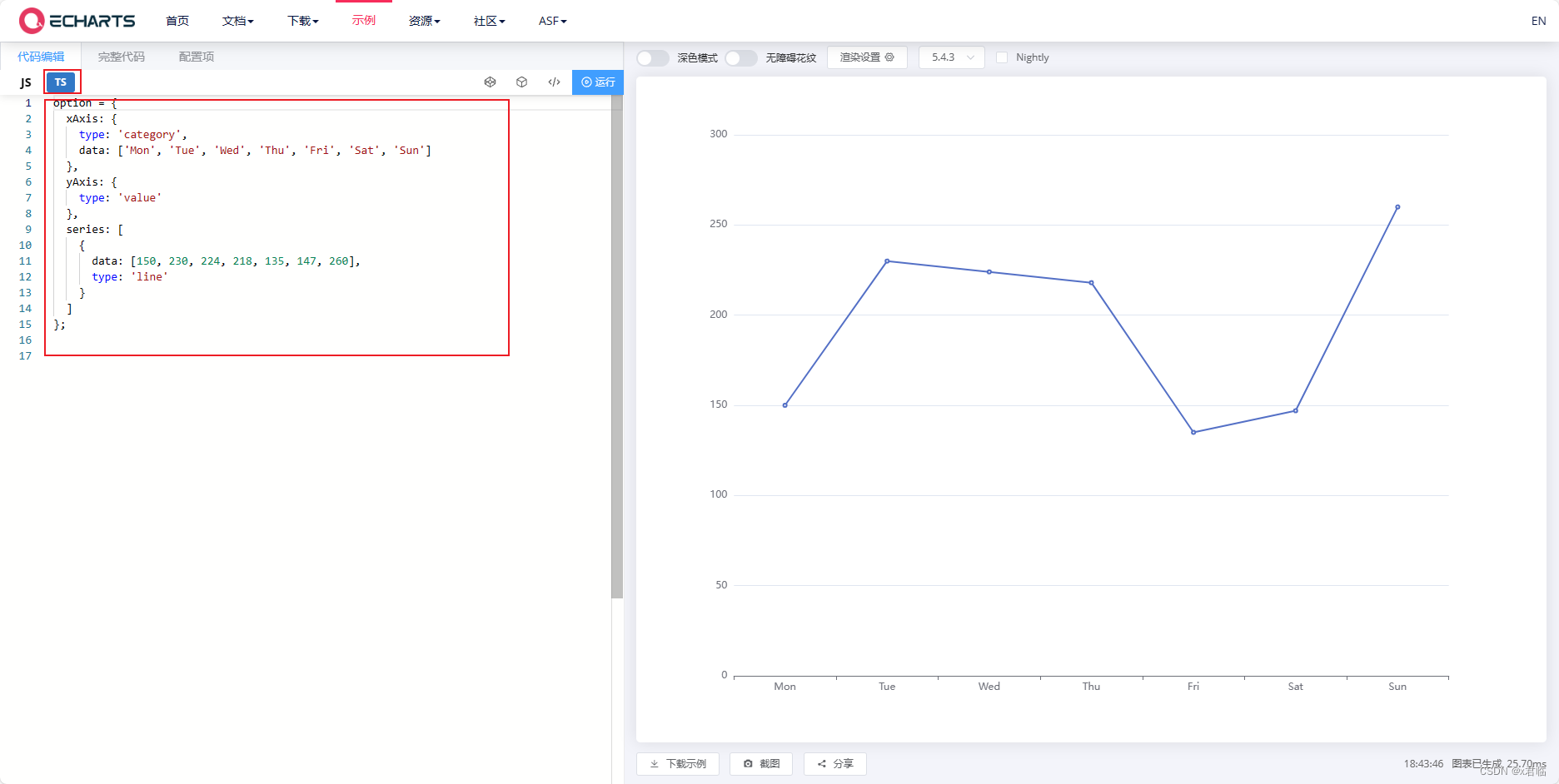This screenshot has height=784, width=1559.
Task: Check the Nightly version checkbox
Action: click(x=1002, y=57)
